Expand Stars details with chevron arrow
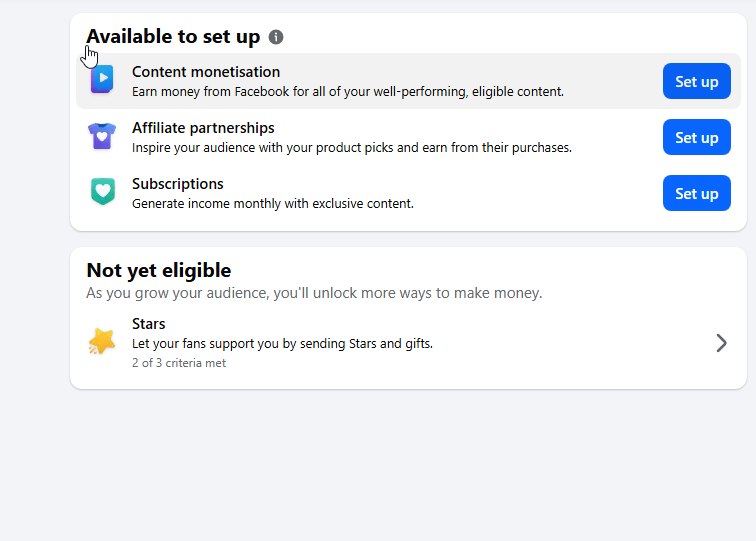Screen dimensions: 756x541 click(x=721, y=343)
